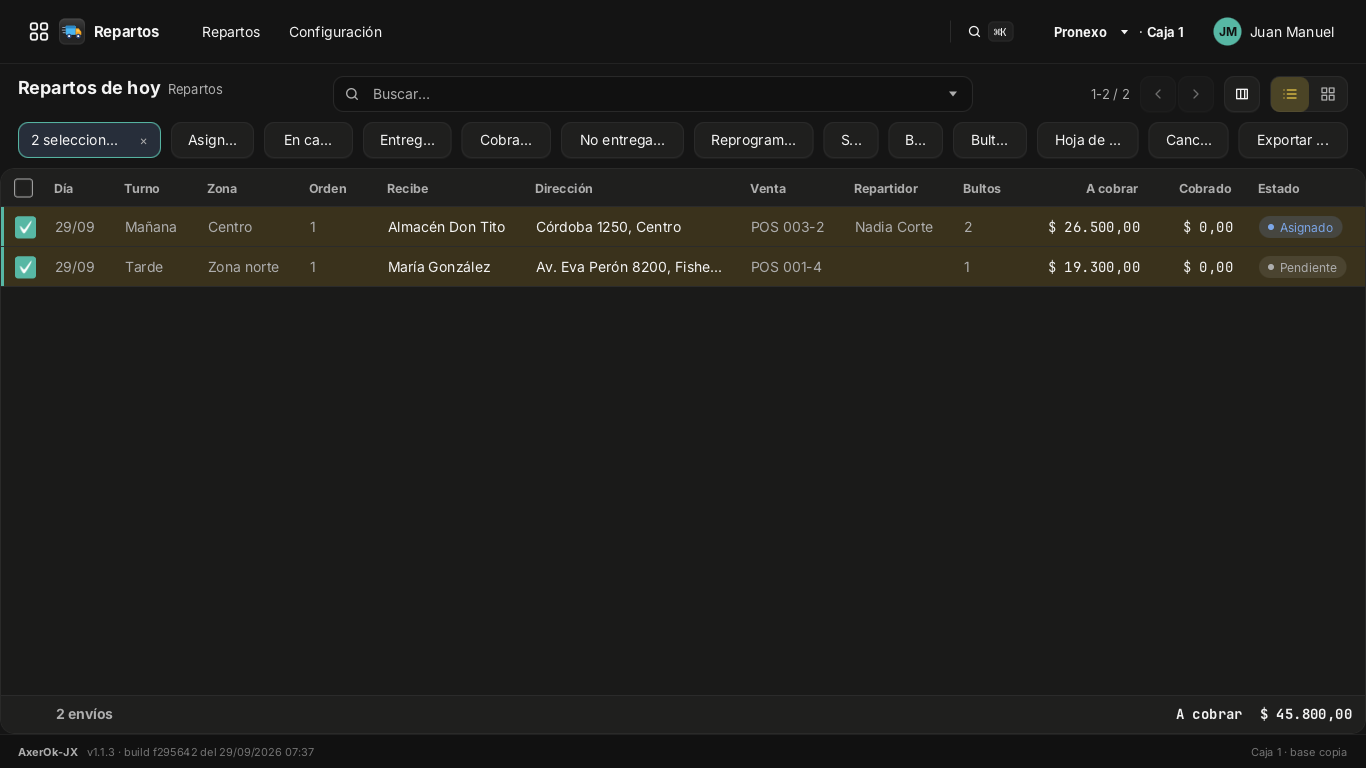Click the No entrega... button
This screenshot has width=1366, height=768.
coord(622,140)
